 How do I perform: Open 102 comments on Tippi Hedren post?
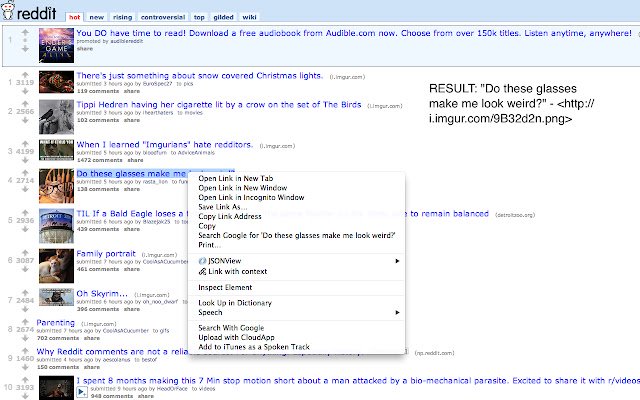coord(98,120)
